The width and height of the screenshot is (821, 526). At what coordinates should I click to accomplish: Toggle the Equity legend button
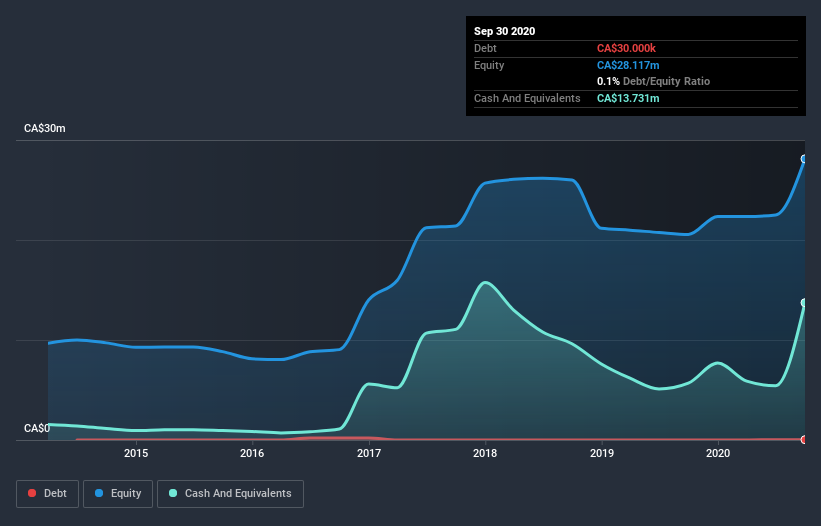coord(118,494)
